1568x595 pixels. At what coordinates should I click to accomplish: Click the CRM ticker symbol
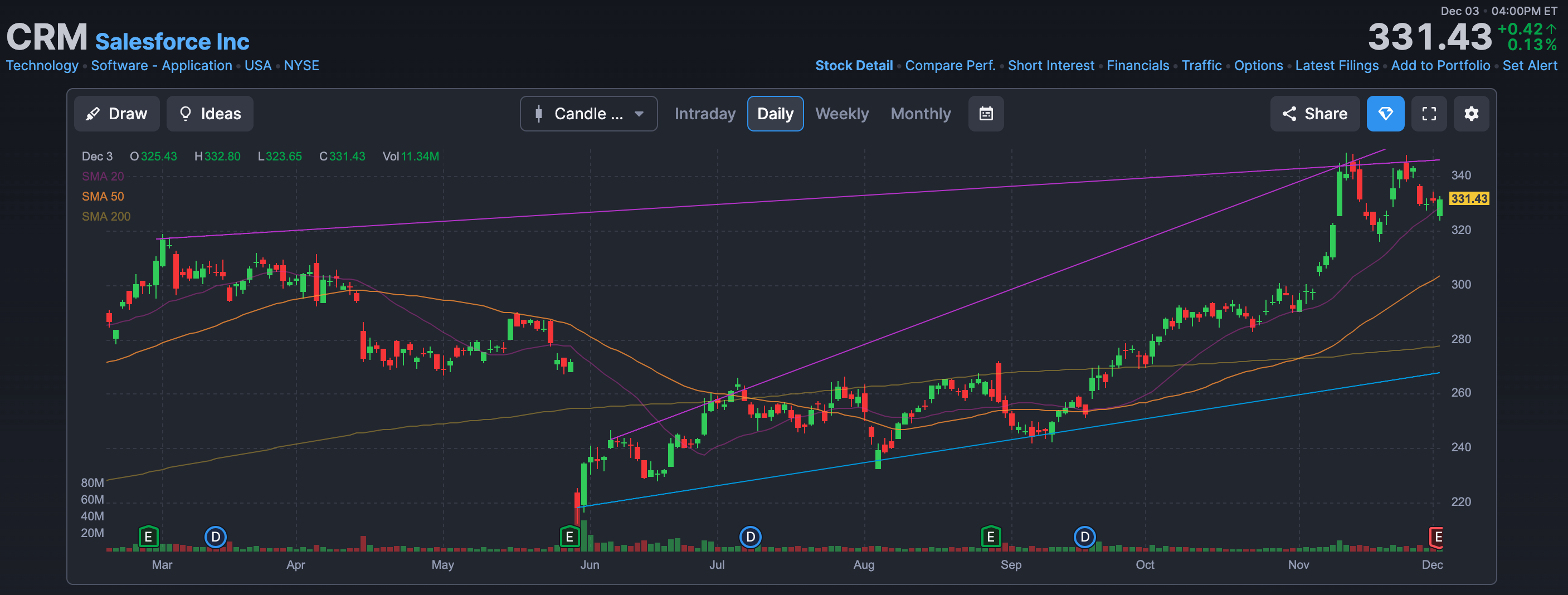(47, 37)
